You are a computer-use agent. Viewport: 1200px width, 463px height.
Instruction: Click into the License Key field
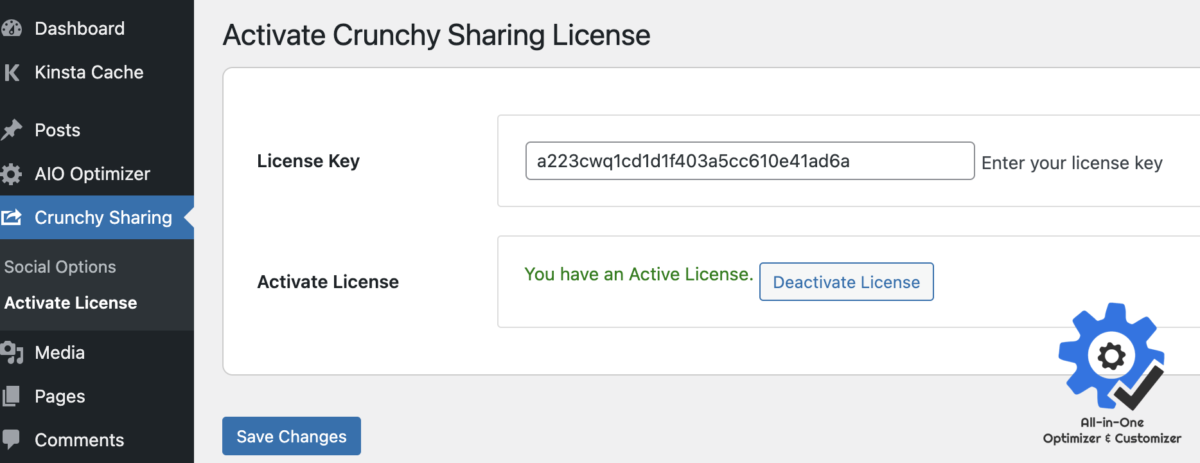point(750,160)
